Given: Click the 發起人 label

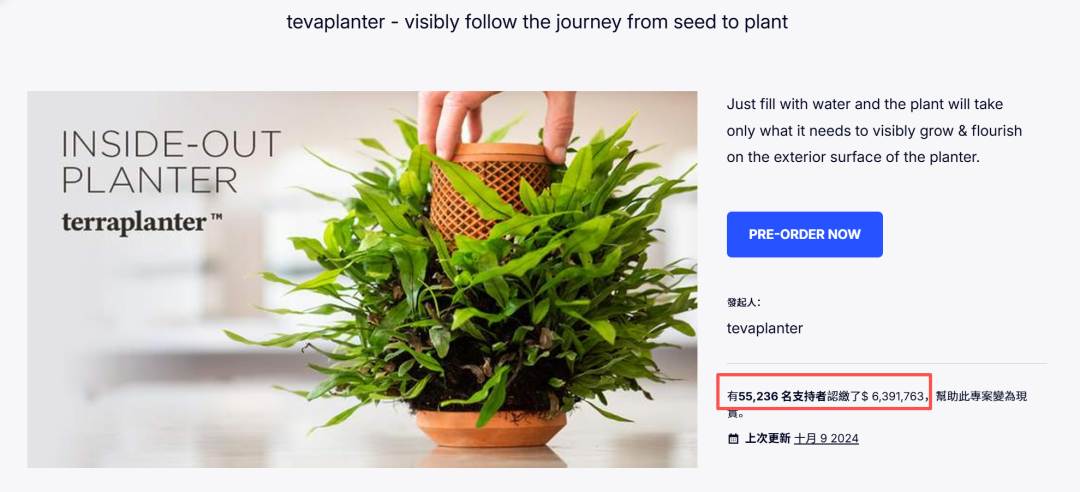Looking at the screenshot, I should (744, 301).
